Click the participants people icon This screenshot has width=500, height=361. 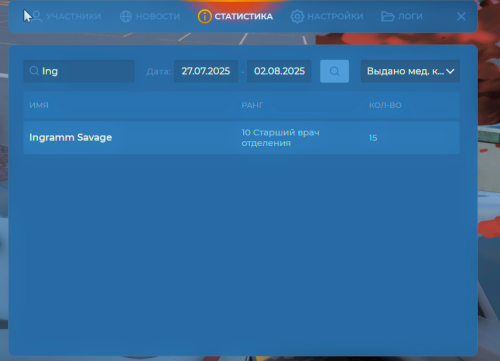[37, 16]
